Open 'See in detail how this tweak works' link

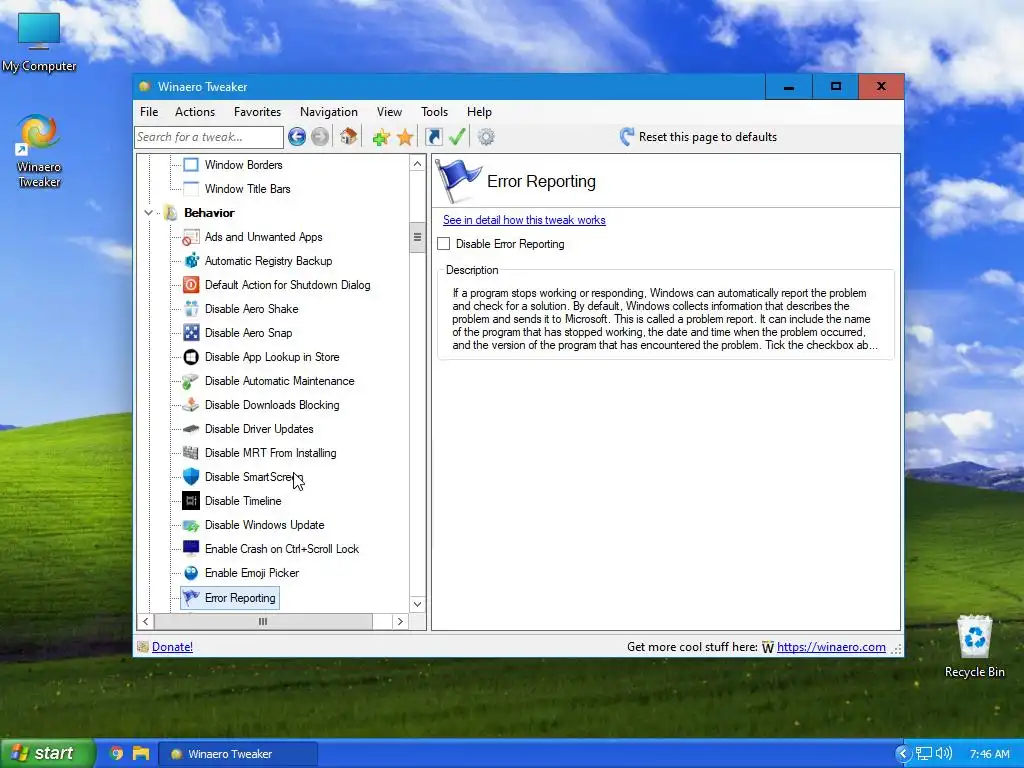point(524,220)
